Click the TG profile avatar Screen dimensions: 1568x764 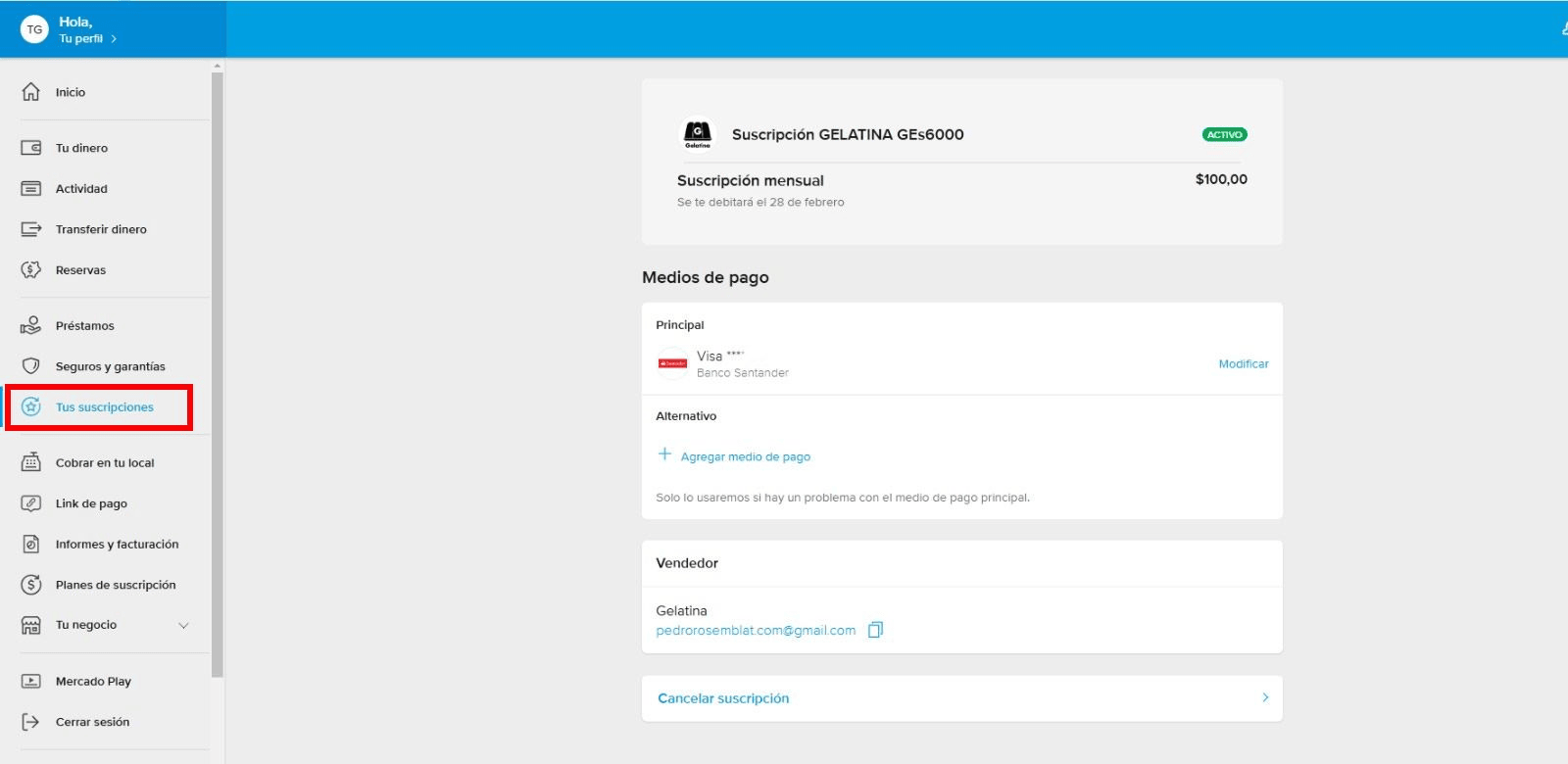34,29
